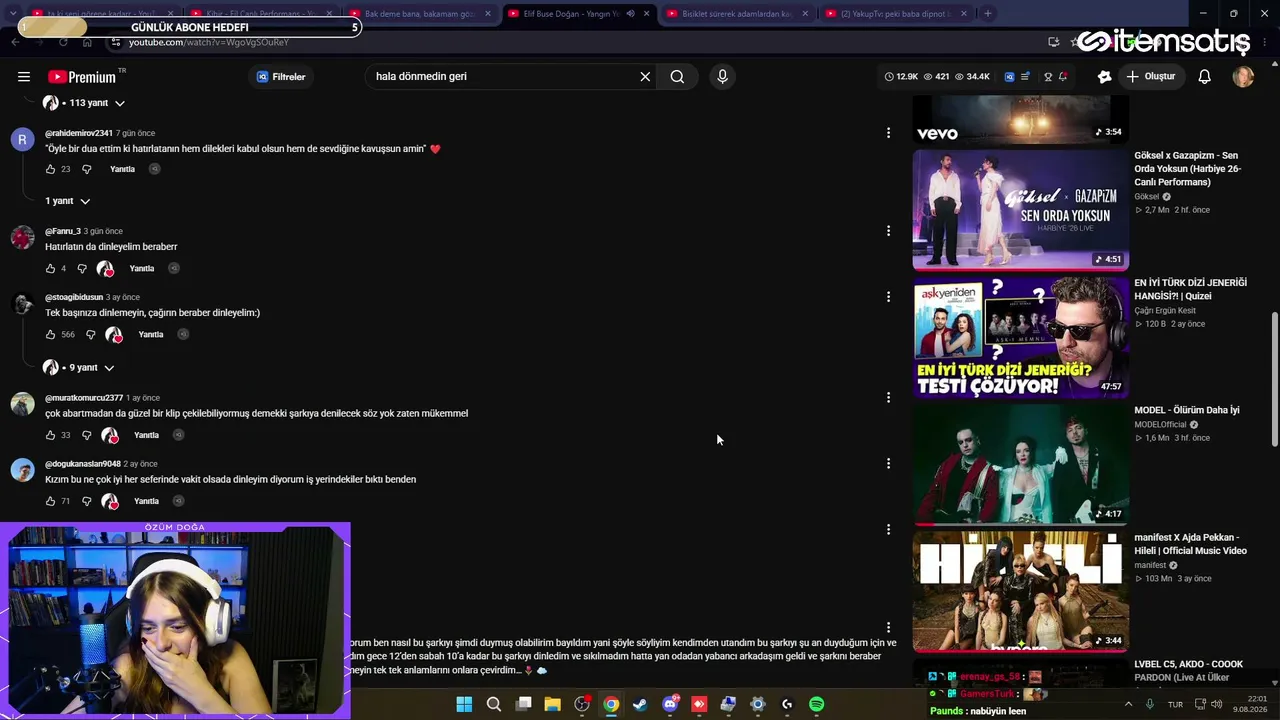Mute the playing Yangın tab audio
The width and height of the screenshot is (1280, 720).
[x=630, y=14]
